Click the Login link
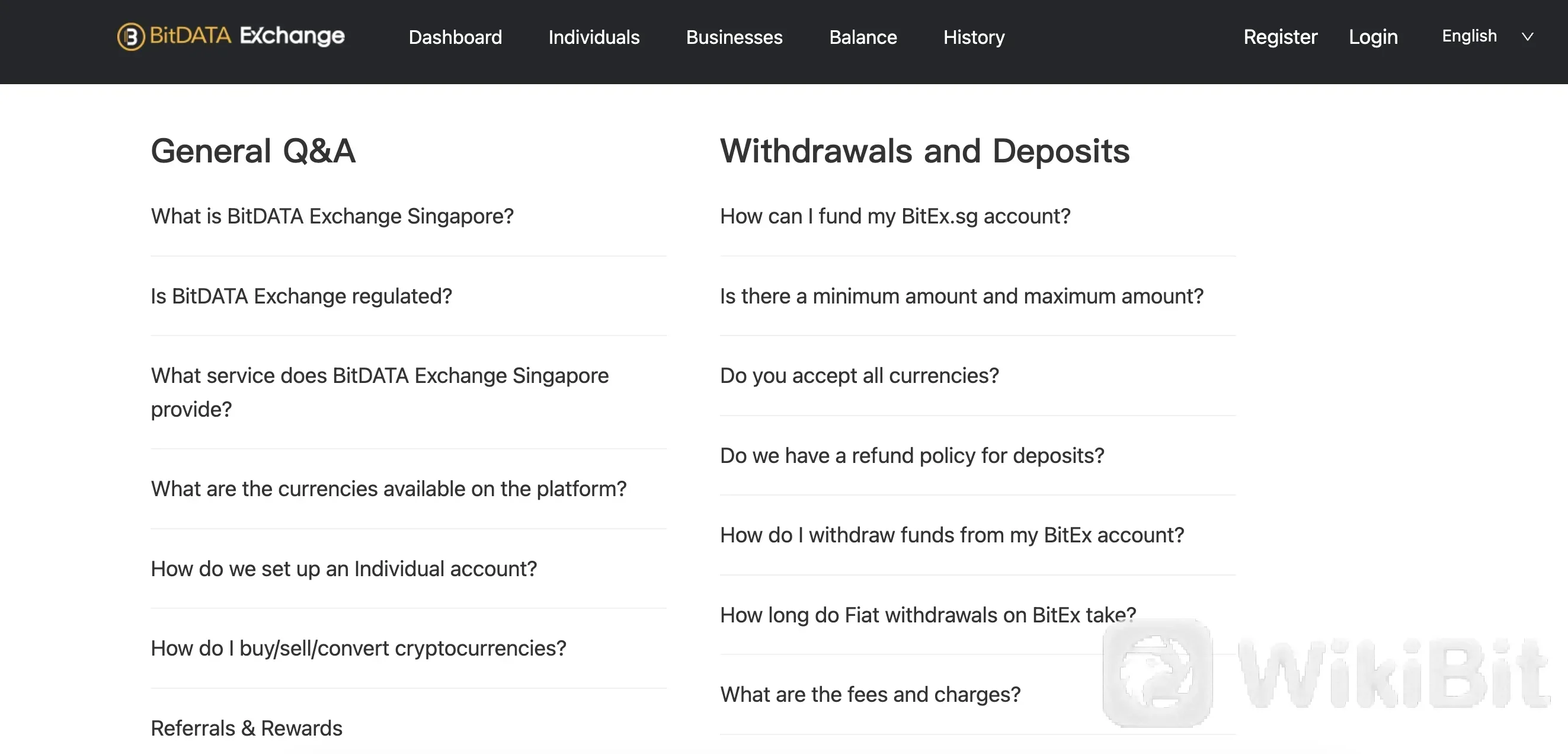Image resolution: width=1568 pixels, height=754 pixels. pyautogui.click(x=1372, y=37)
